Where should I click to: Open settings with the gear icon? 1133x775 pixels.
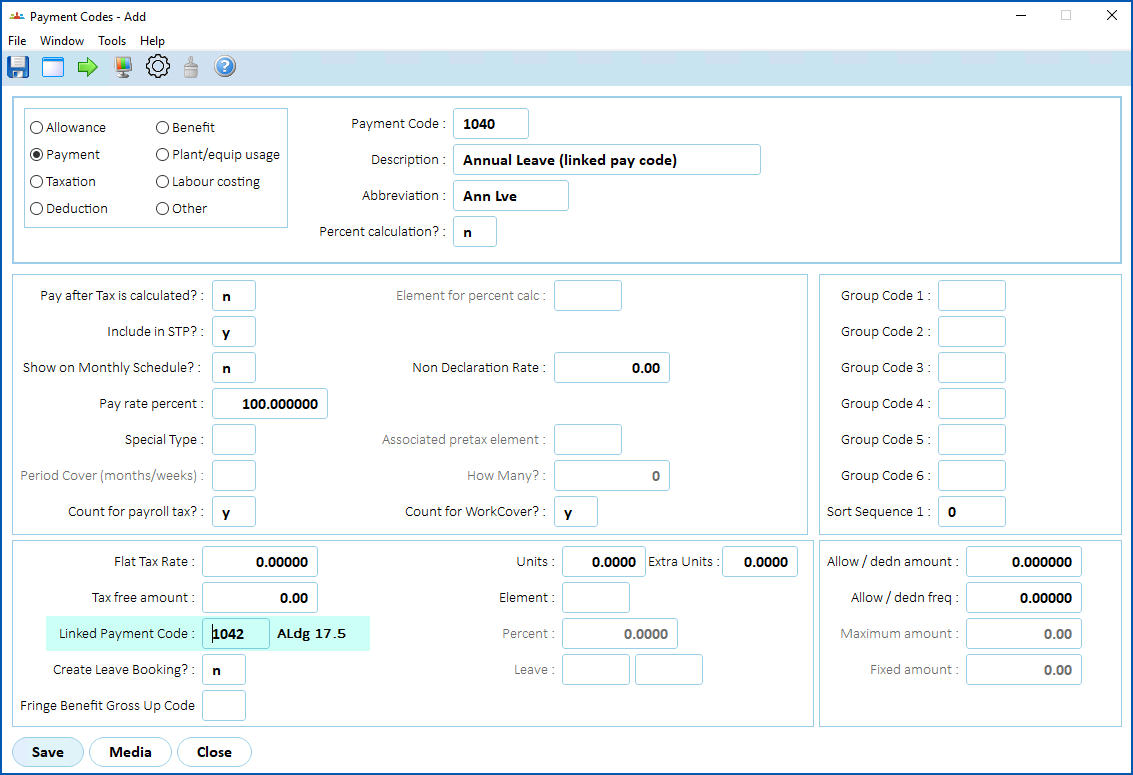158,67
